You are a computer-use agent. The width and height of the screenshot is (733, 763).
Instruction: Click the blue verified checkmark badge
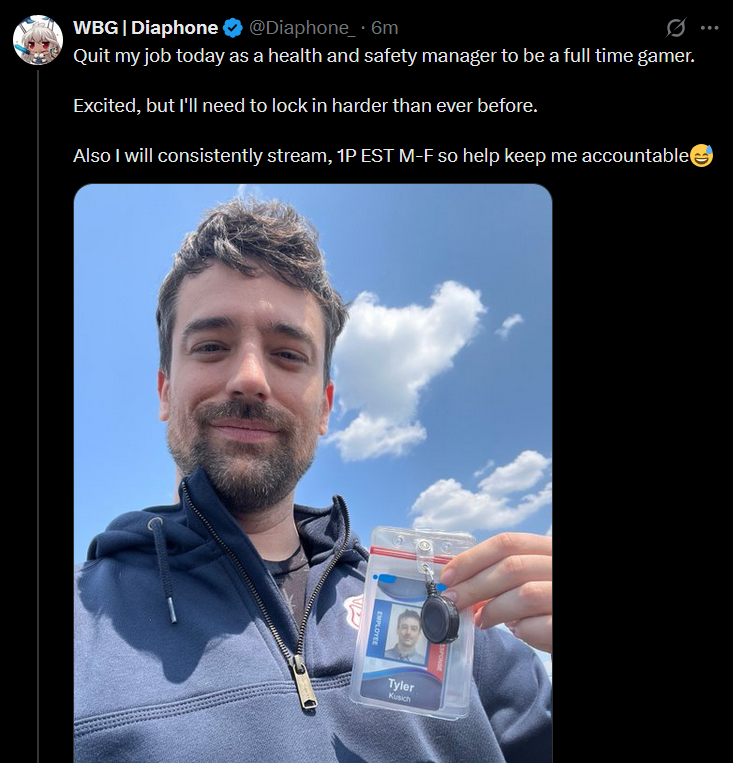[x=233, y=28]
